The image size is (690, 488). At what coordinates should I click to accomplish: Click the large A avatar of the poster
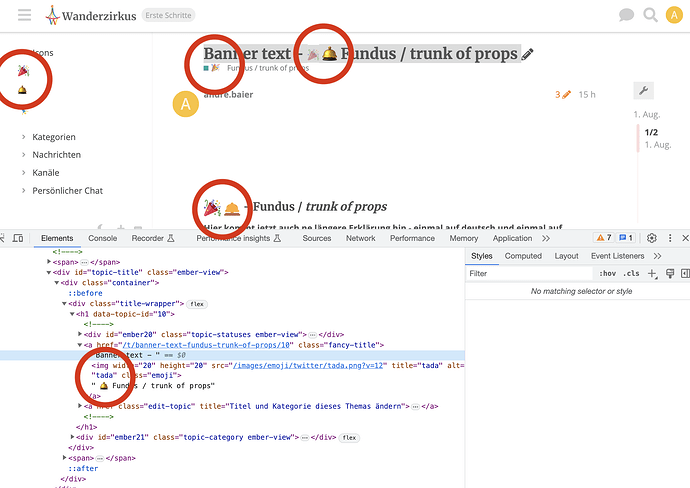tap(186, 104)
